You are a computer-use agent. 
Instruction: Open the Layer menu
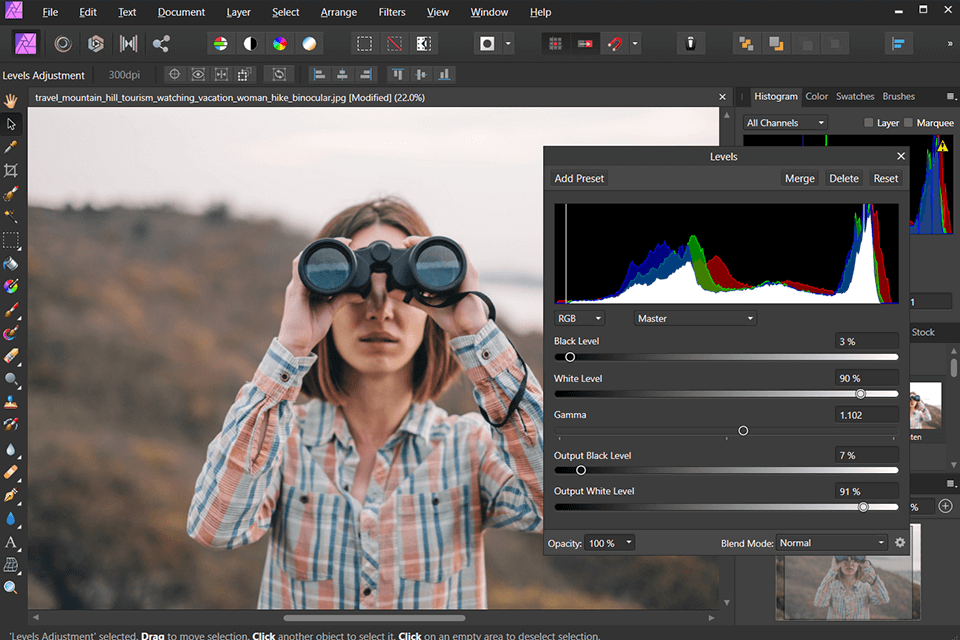click(238, 12)
